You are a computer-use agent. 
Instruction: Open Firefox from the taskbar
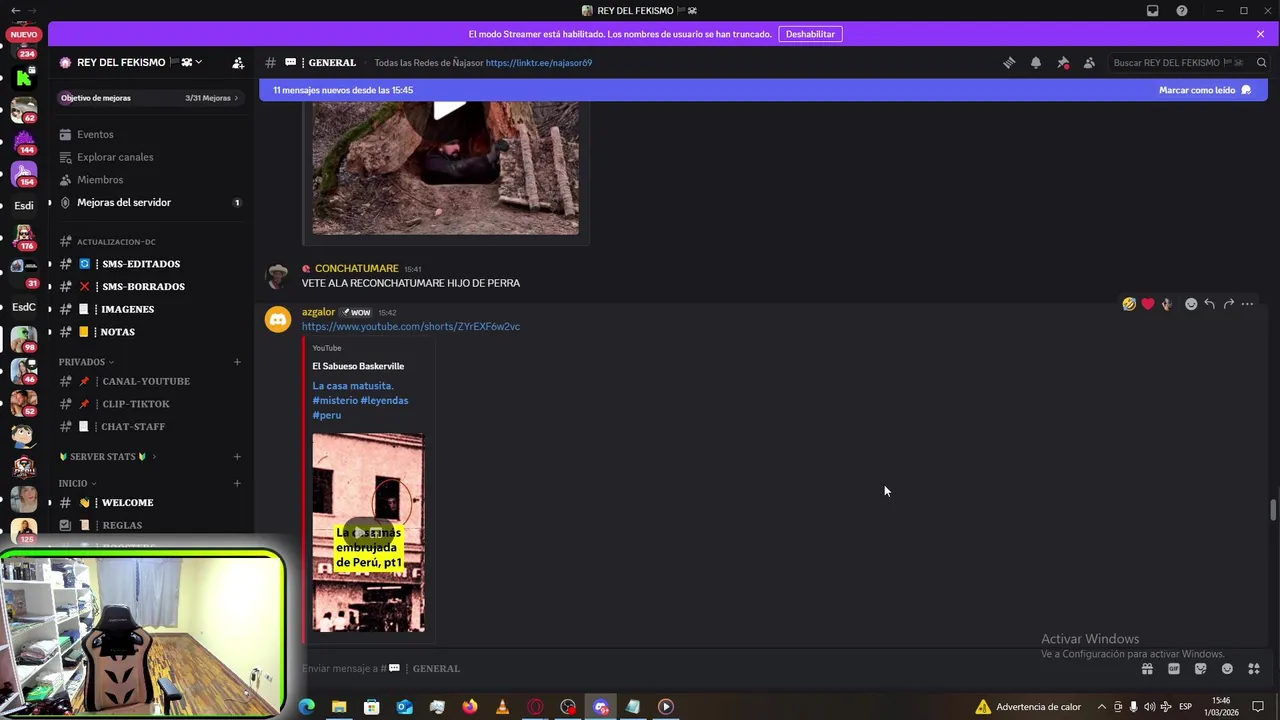[470, 707]
